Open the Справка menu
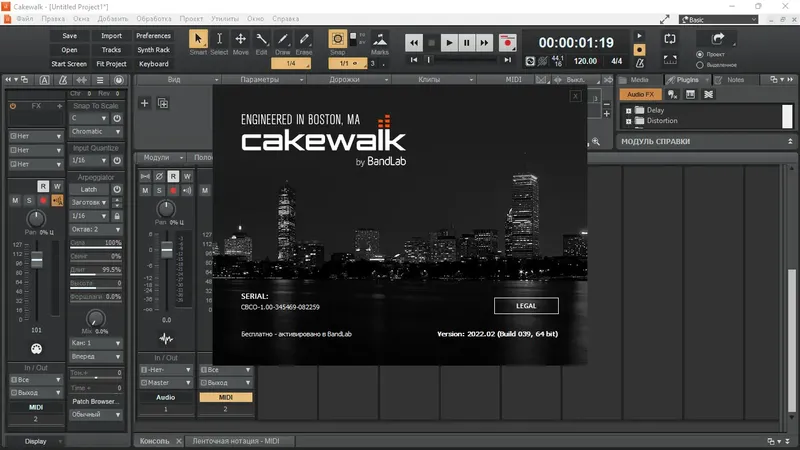 [286, 19]
